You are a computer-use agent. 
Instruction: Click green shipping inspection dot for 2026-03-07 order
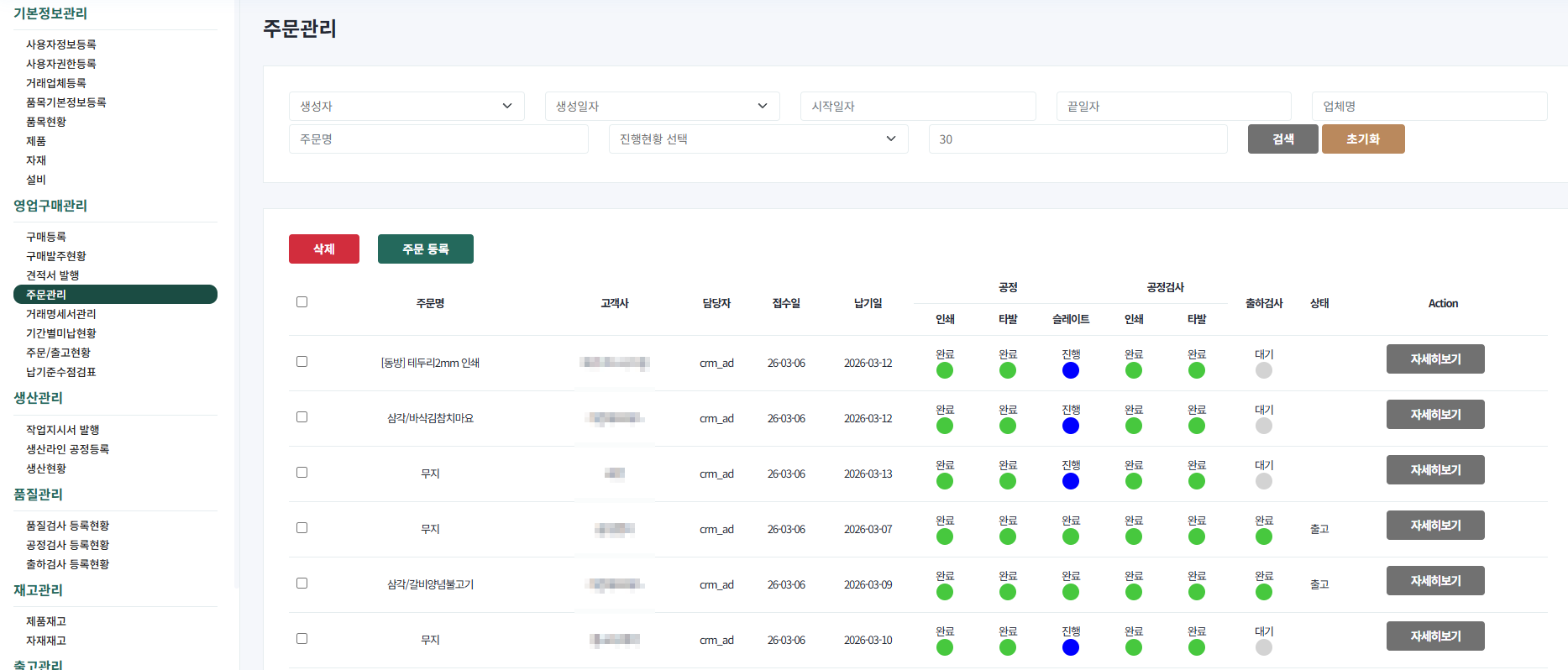coord(1263,537)
